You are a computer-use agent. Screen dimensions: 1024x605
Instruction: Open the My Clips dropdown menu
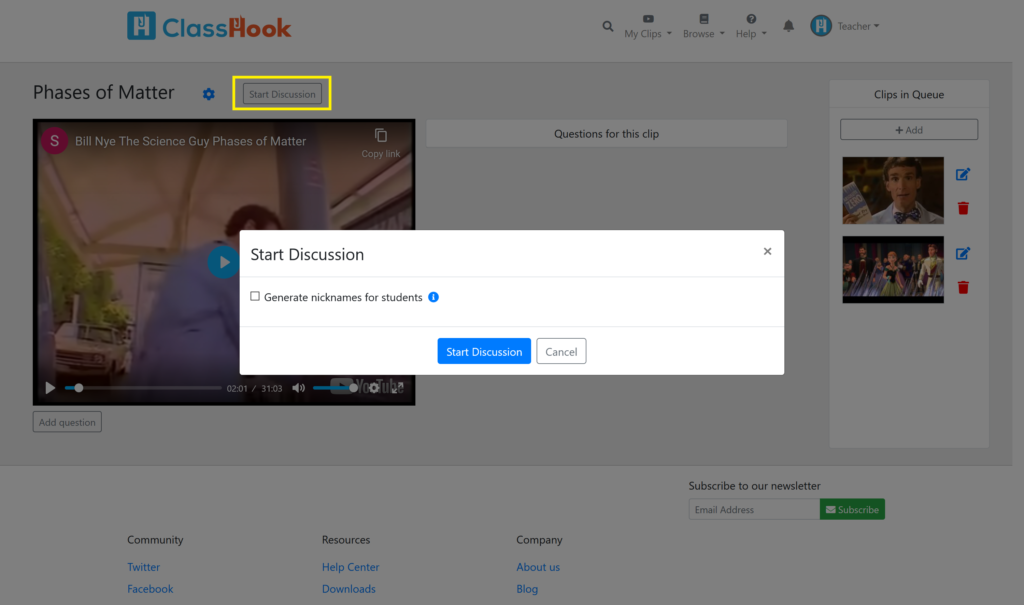click(647, 27)
